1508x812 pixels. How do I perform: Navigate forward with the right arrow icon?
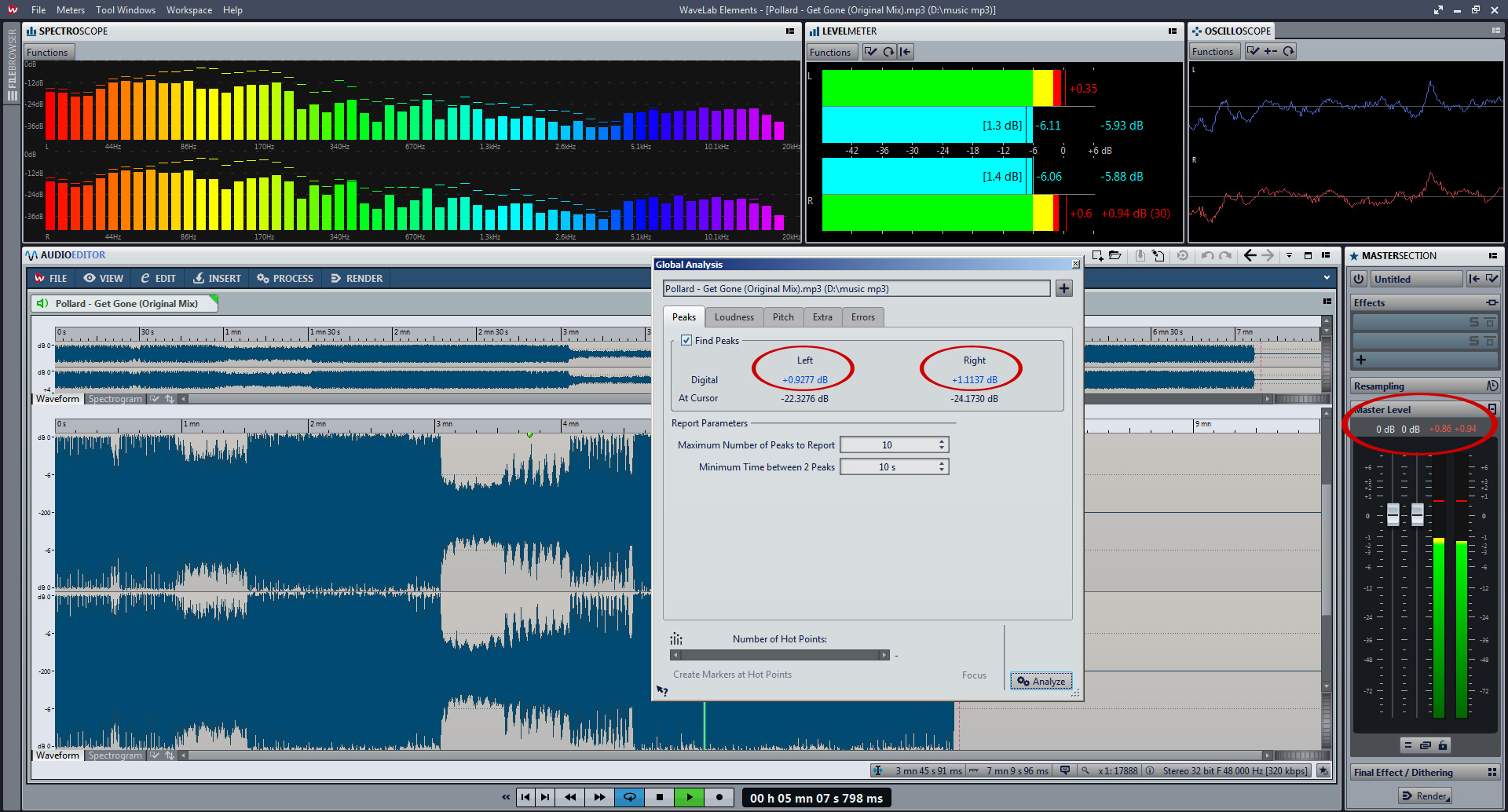tap(1268, 255)
